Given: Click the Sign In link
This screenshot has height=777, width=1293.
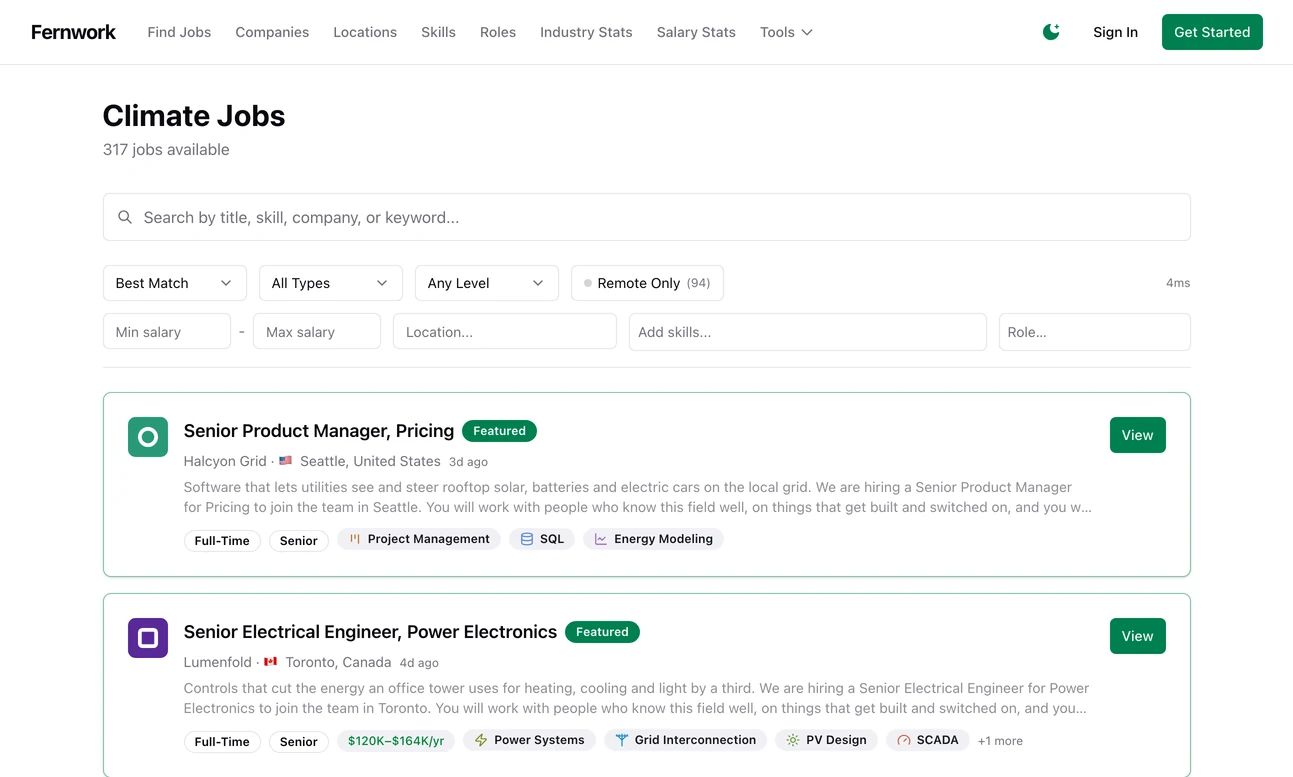Looking at the screenshot, I should pyautogui.click(x=1115, y=32).
